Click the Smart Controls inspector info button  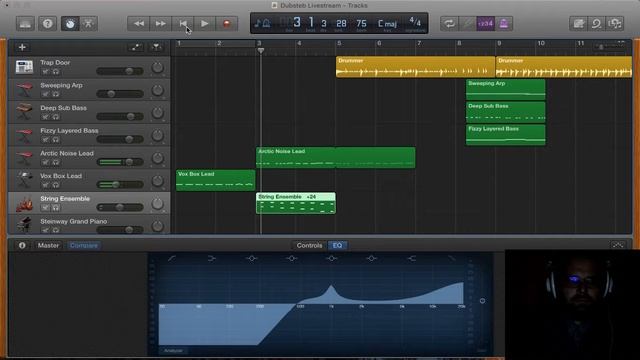(x=22, y=245)
